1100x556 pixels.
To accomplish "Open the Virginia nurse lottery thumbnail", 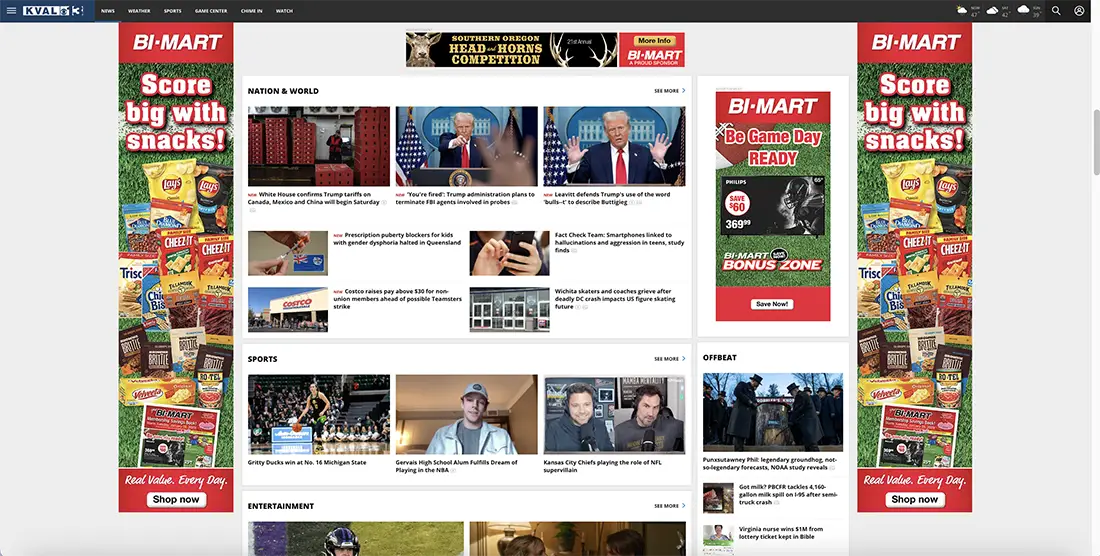I will coord(718,538).
